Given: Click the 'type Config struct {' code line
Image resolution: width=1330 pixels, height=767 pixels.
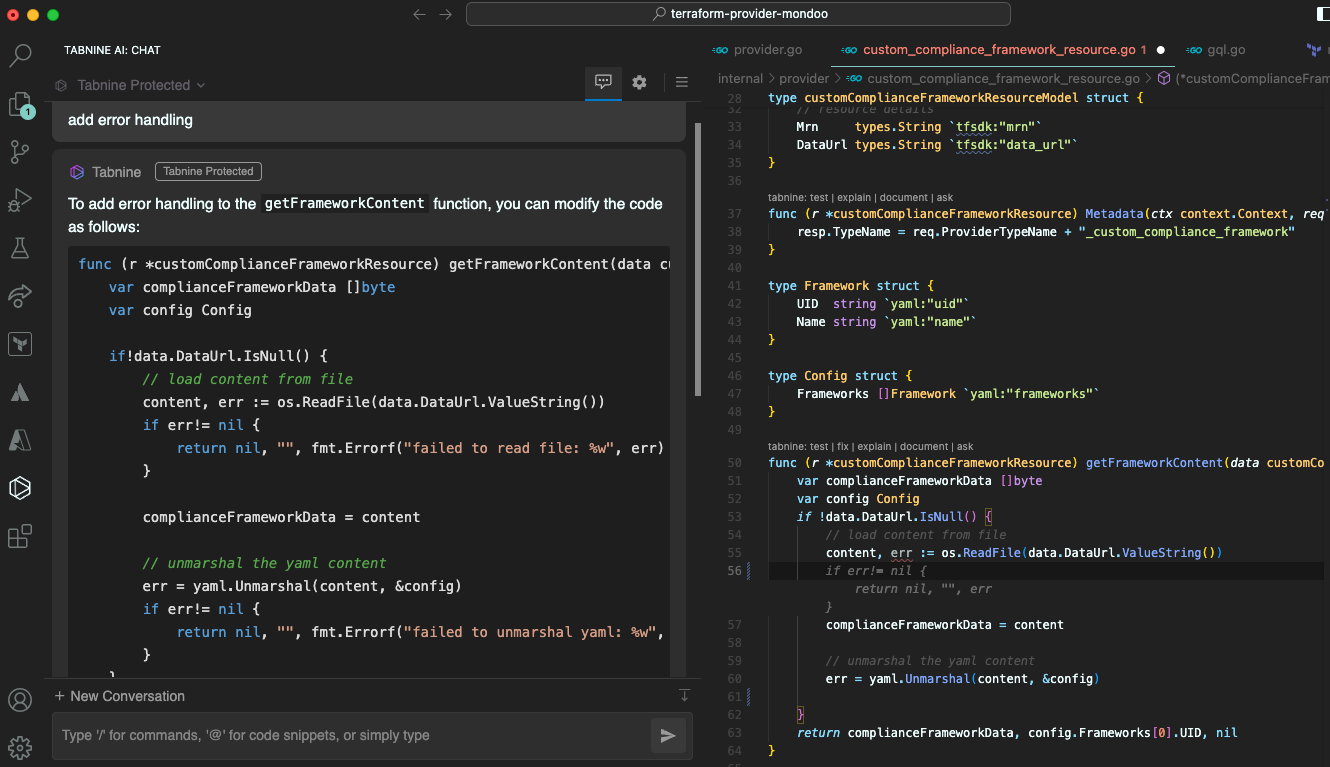Looking at the screenshot, I should click(x=840, y=376).
